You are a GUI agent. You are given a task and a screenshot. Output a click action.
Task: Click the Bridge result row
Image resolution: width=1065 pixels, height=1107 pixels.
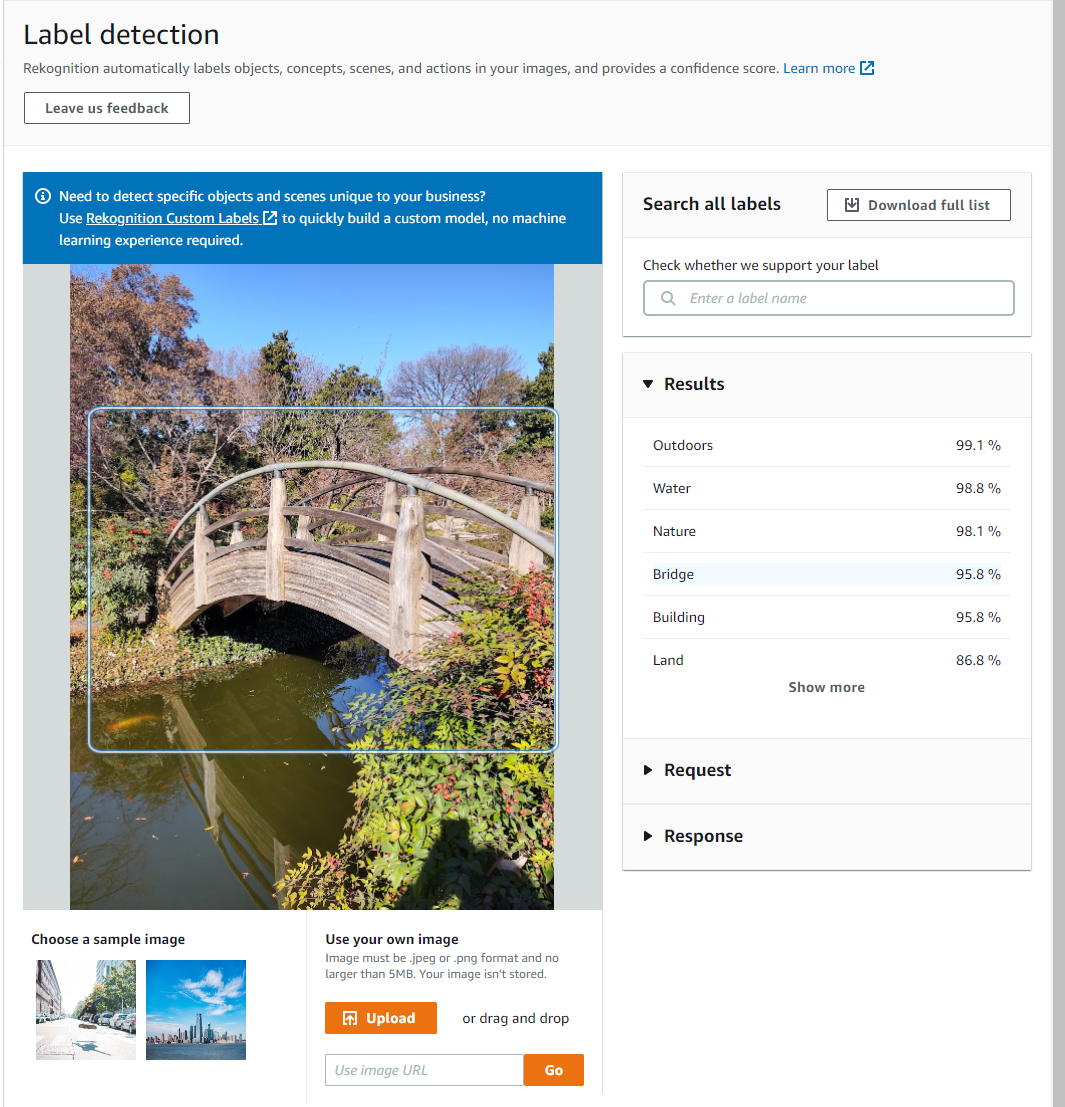pyautogui.click(x=826, y=574)
